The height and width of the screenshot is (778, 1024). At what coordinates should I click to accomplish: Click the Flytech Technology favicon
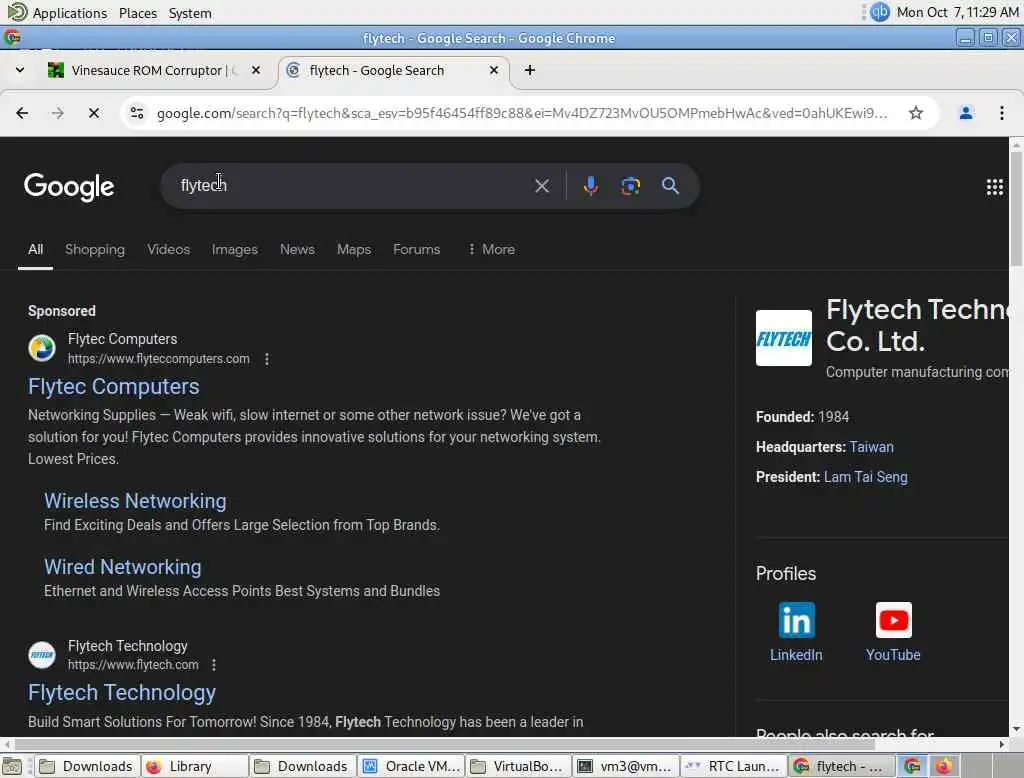pos(42,655)
